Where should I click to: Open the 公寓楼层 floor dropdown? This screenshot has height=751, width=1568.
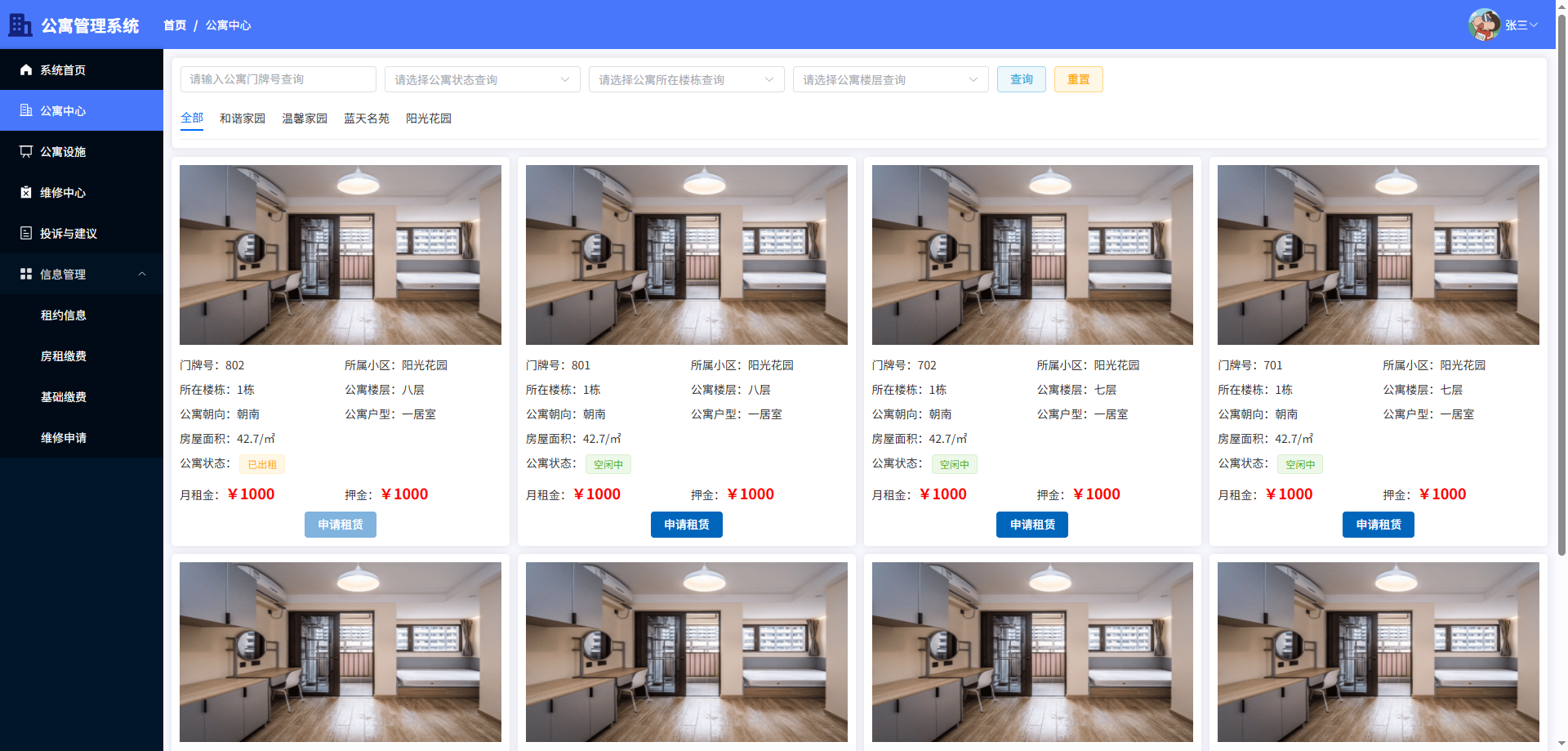pos(891,79)
